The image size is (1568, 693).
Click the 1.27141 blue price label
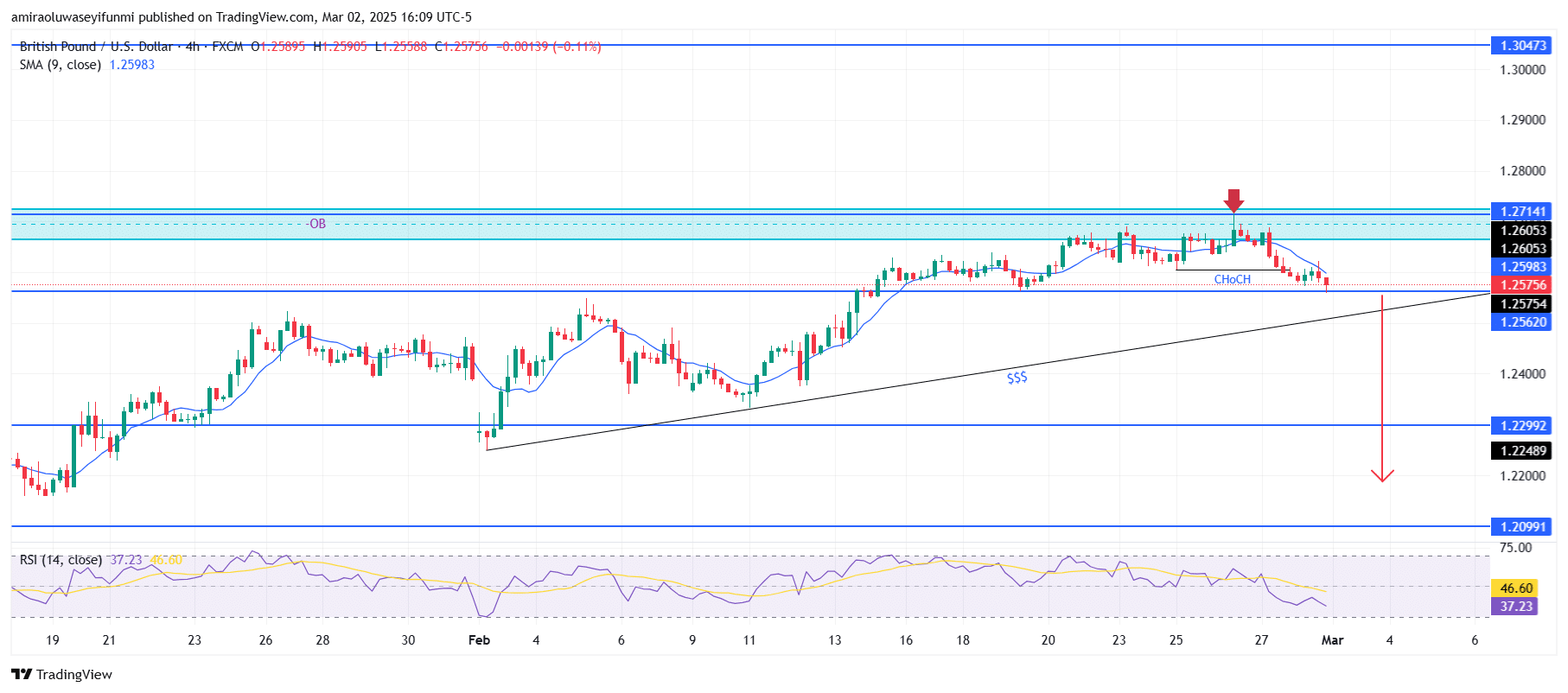(x=1521, y=212)
